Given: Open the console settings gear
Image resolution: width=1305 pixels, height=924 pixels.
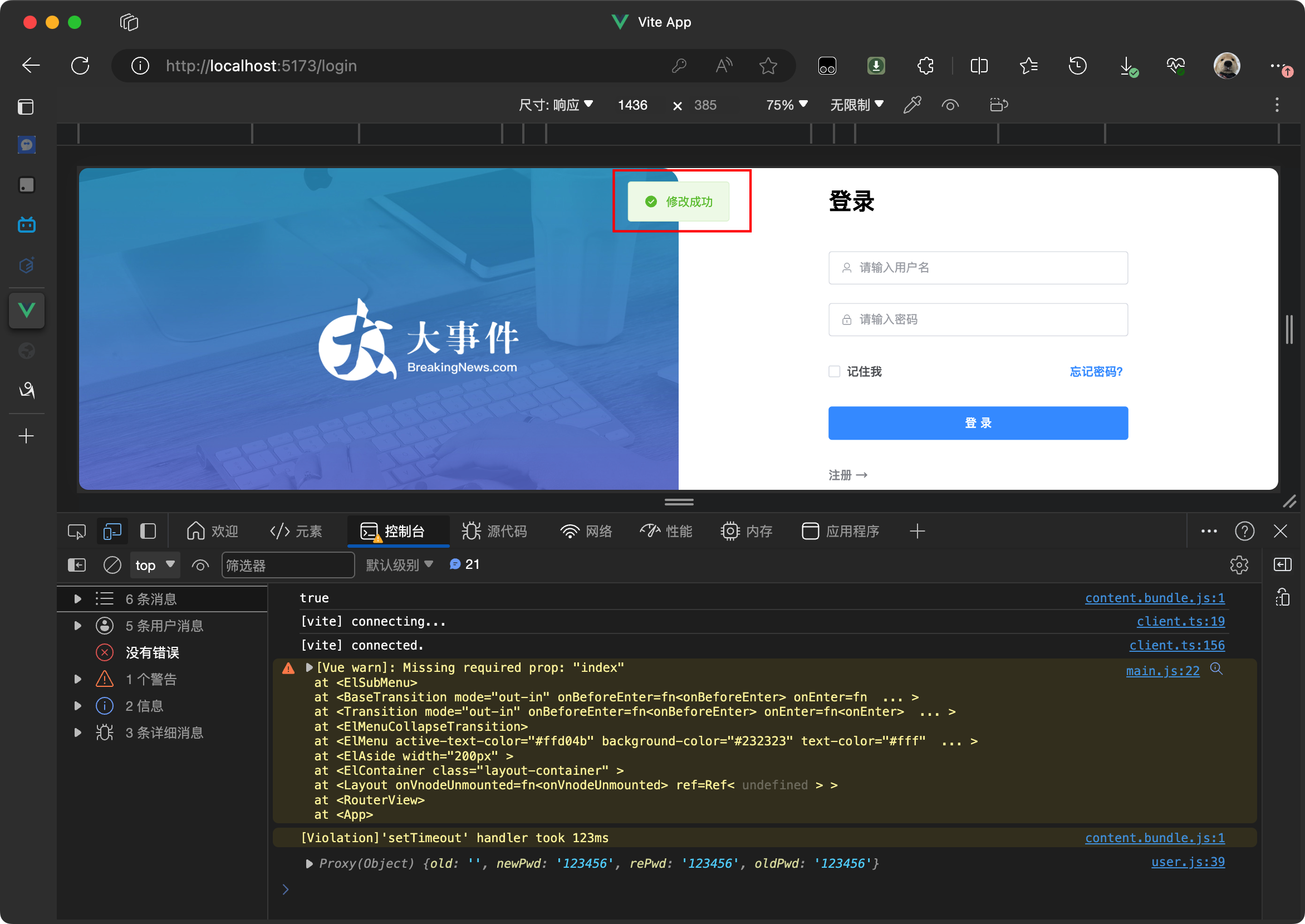Looking at the screenshot, I should click(1239, 564).
